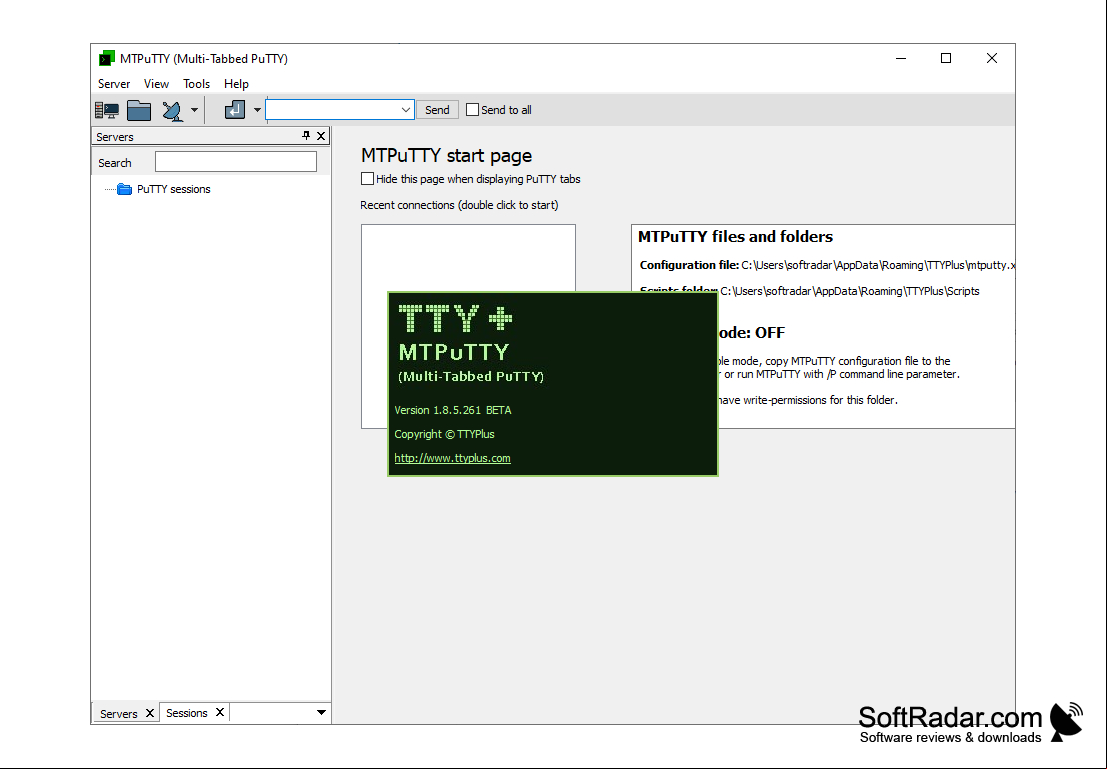The height and width of the screenshot is (769, 1107).
Task: Open the http://www.ttyplus.com link
Action: pos(452,458)
